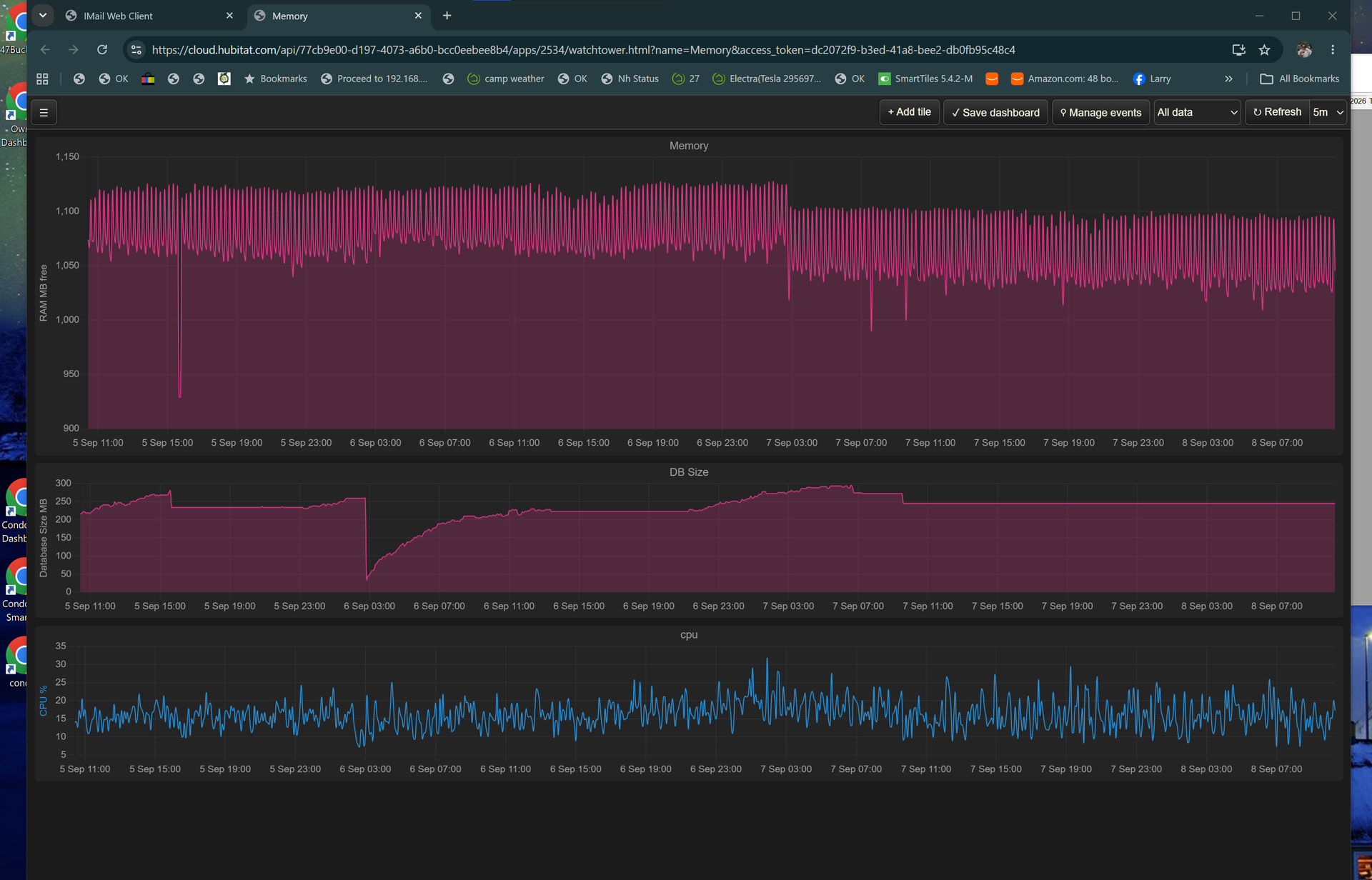Bookmark this page with the star icon
1372x880 pixels.
pyautogui.click(x=1264, y=49)
